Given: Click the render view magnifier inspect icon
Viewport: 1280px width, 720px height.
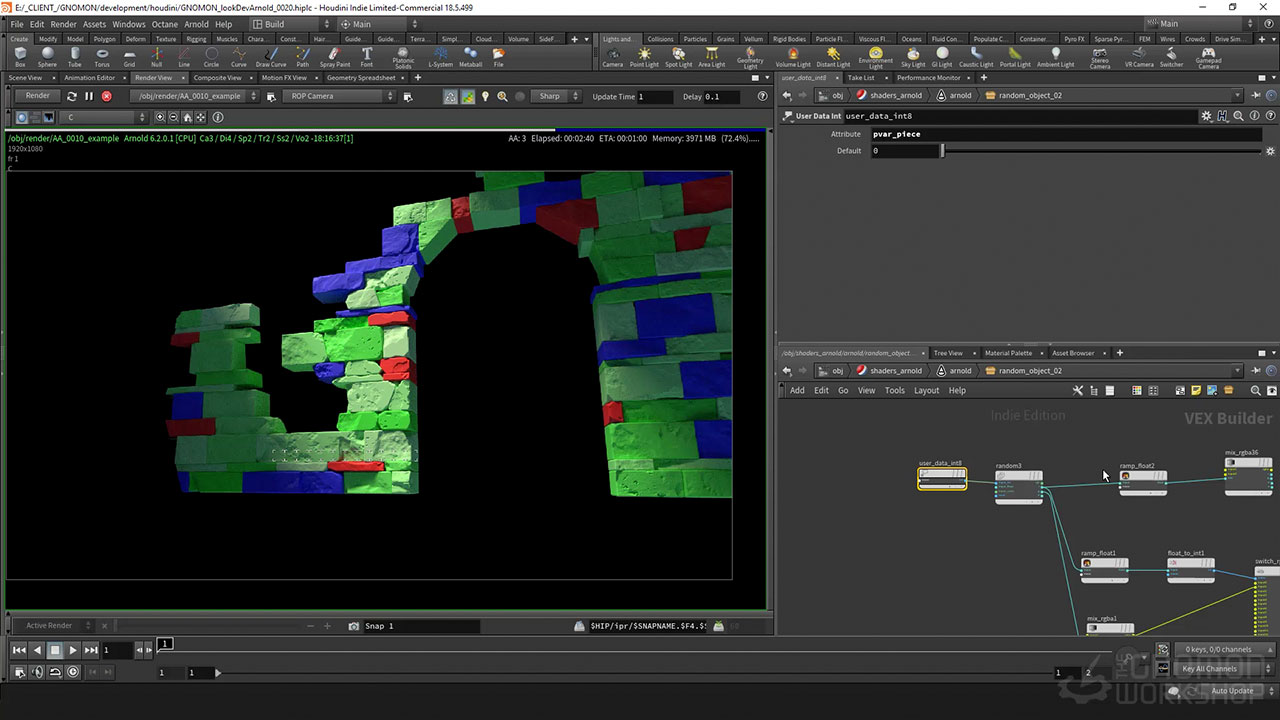Looking at the screenshot, I should click(502, 96).
